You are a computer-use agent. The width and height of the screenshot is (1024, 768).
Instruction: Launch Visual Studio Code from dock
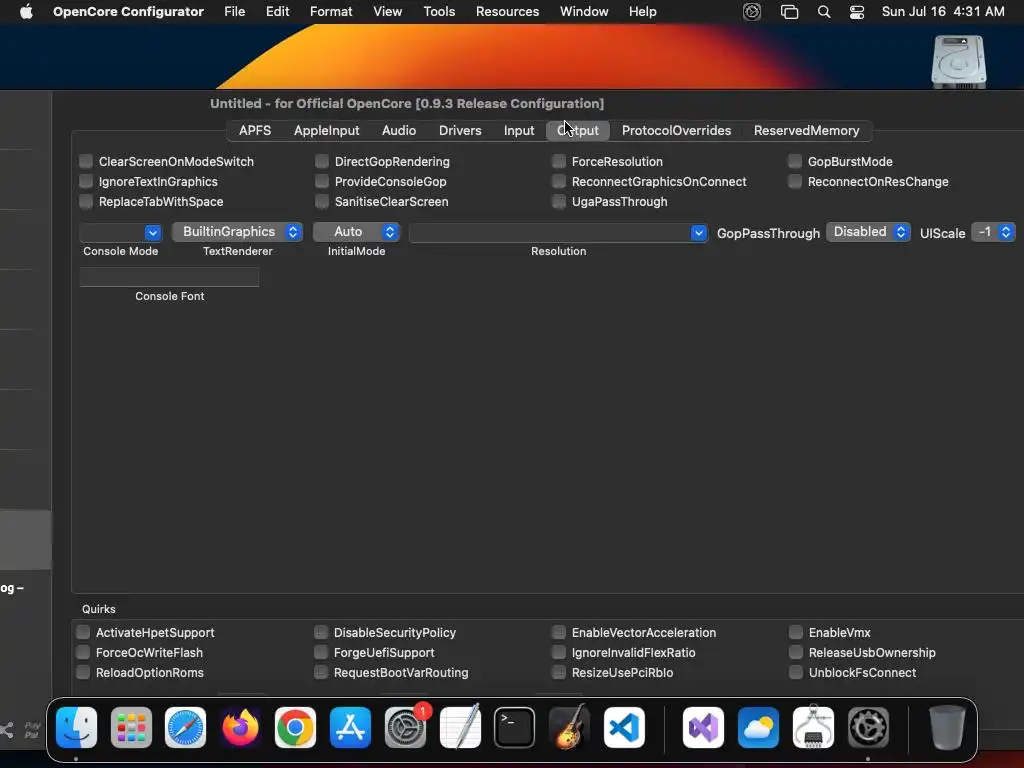[x=624, y=727]
